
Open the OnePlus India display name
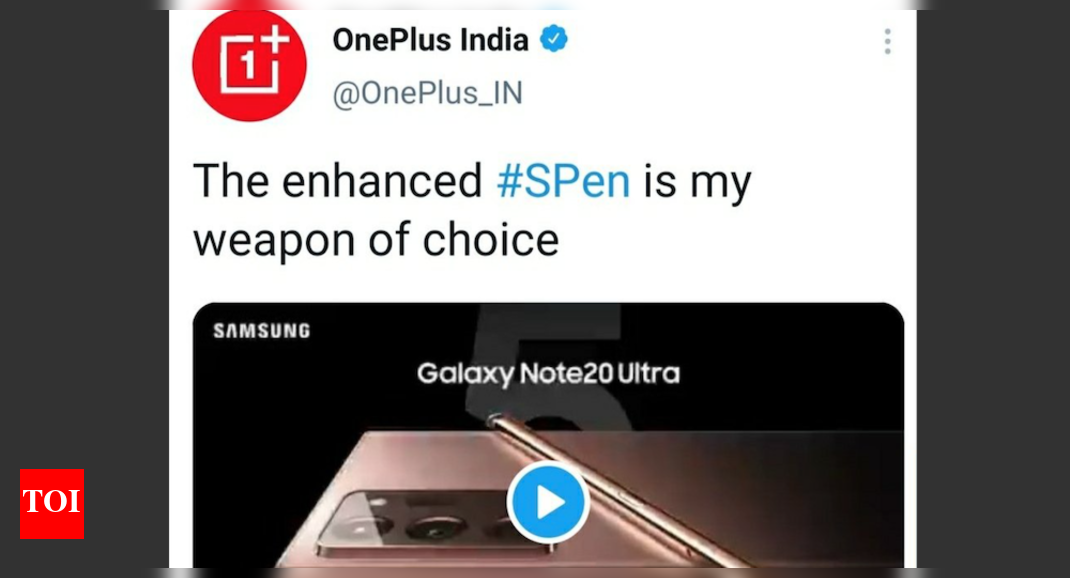tap(430, 40)
